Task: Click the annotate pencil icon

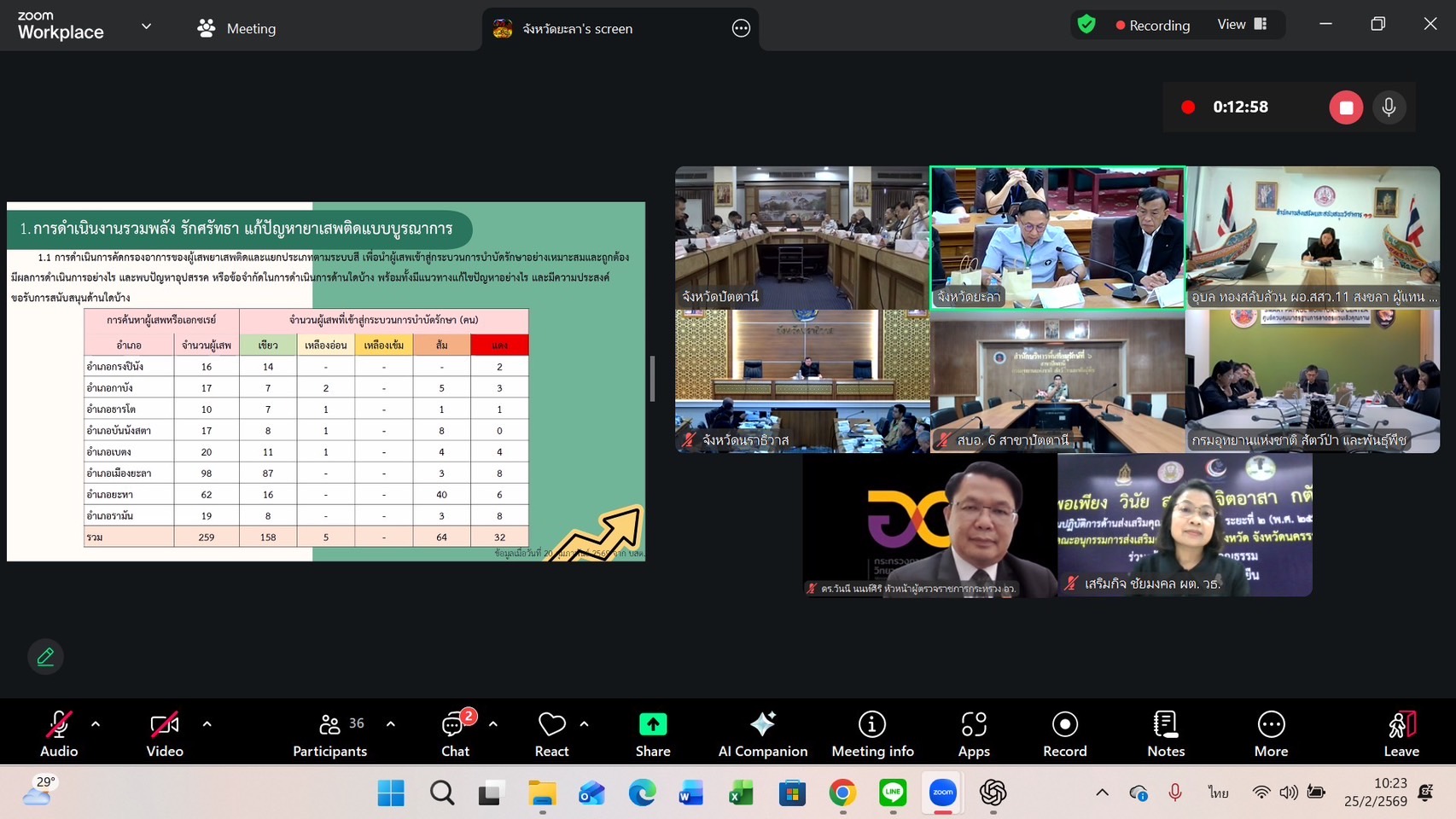Action: pos(45,656)
